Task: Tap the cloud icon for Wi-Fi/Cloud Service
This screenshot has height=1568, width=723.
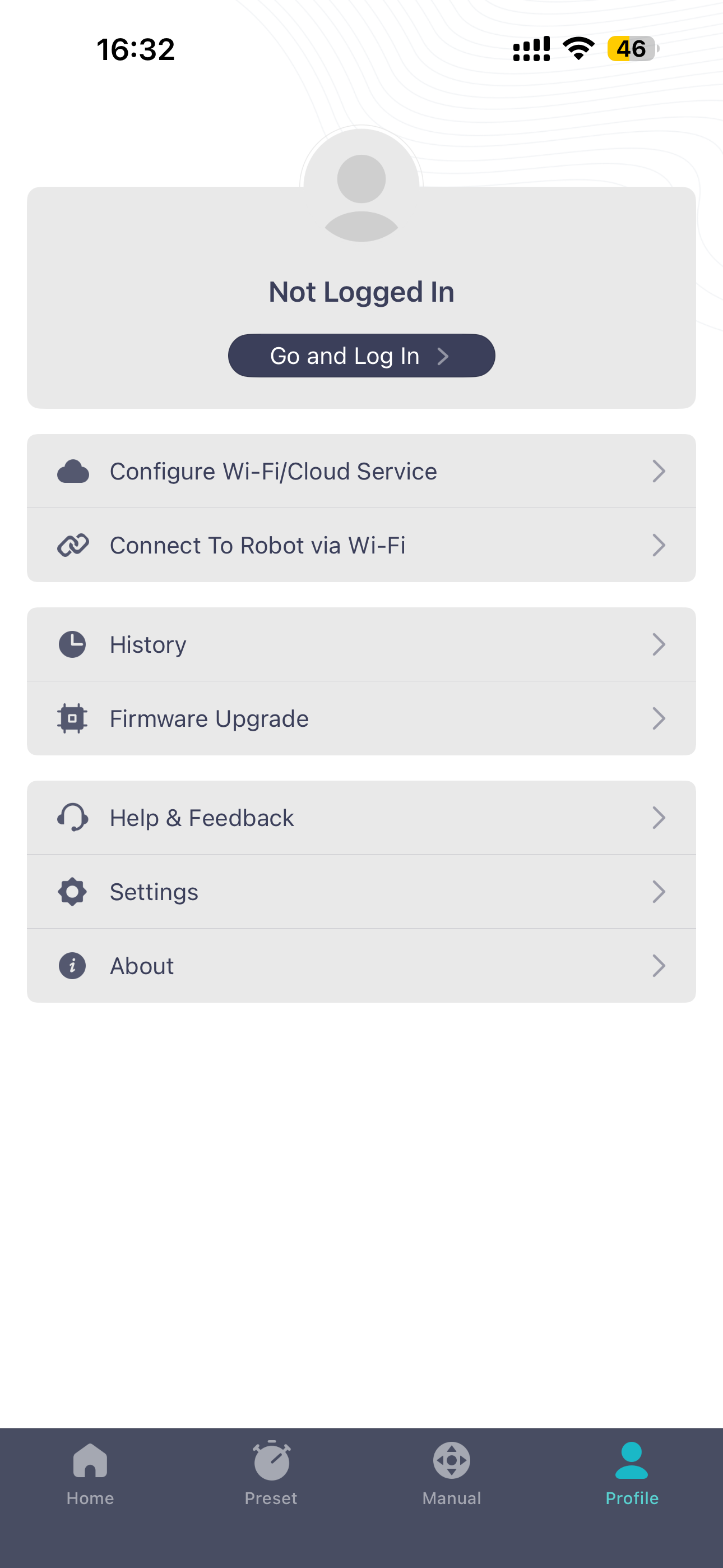Action: [73, 471]
